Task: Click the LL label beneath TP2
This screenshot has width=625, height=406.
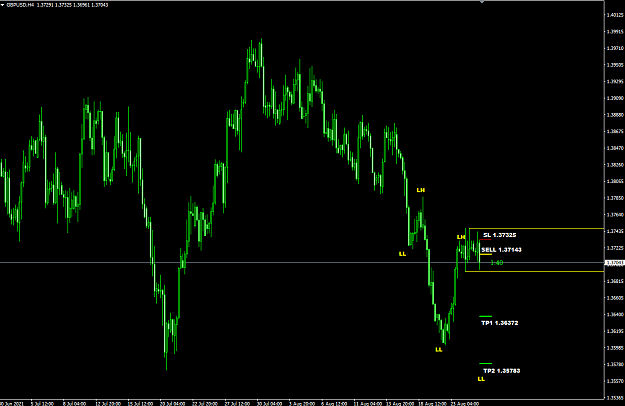Action: coord(481,379)
